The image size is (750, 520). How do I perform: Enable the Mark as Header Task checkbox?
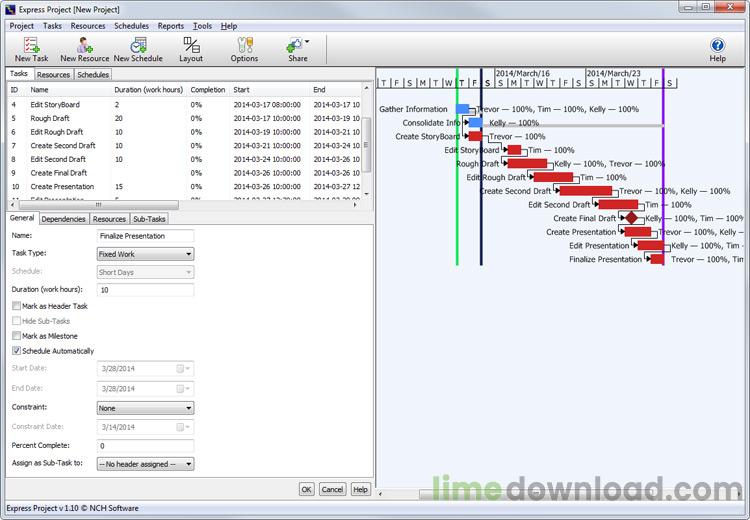(x=16, y=306)
